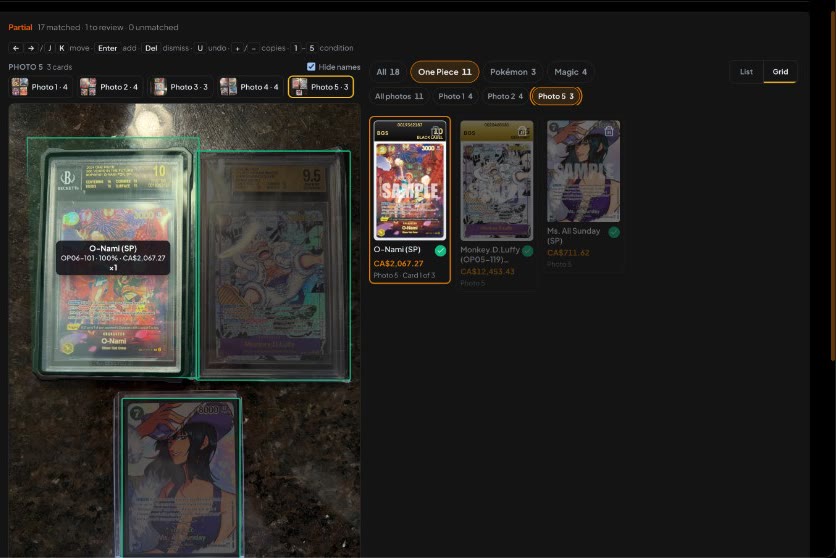Click the Ms. All Sunday card image in grid
Screen dimensions: 836x558
pos(583,171)
